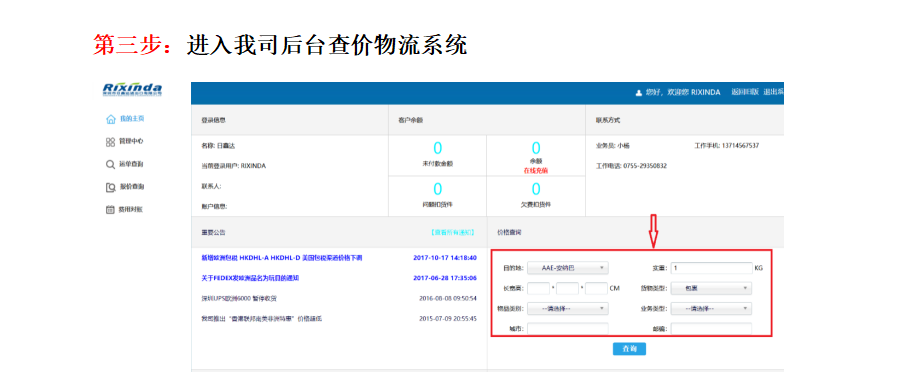
Task: Click the red 在线充值 link
Action: tap(536, 171)
